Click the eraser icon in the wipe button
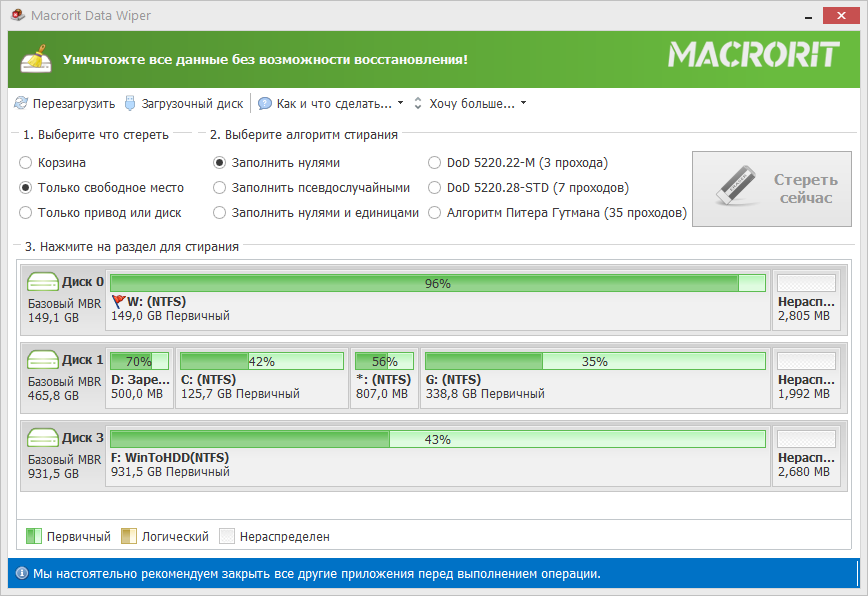The image size is (868, 596). pyautogui.click(x=735, y=185)
